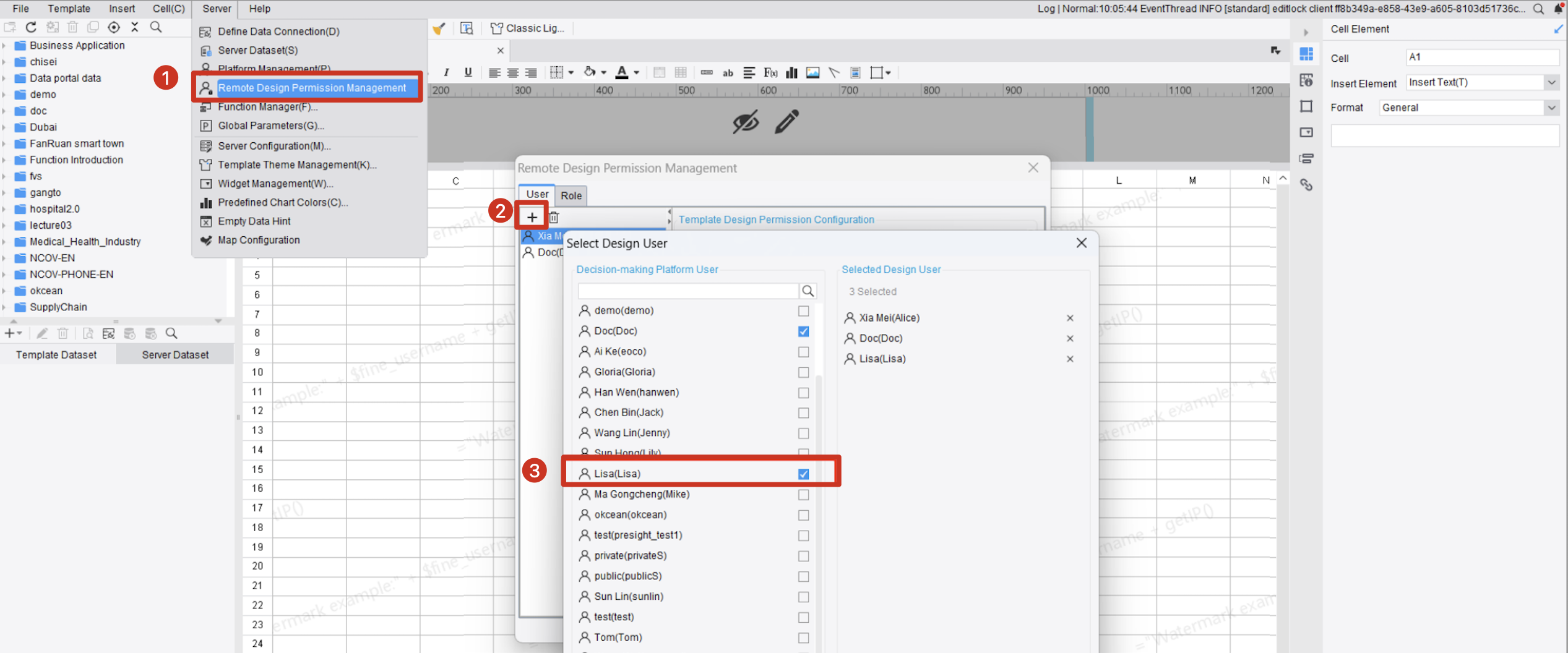Remove Xia Mei(Alice) from selected users
Viewport: 1568px width, 653px height.
pos(1070,318)
